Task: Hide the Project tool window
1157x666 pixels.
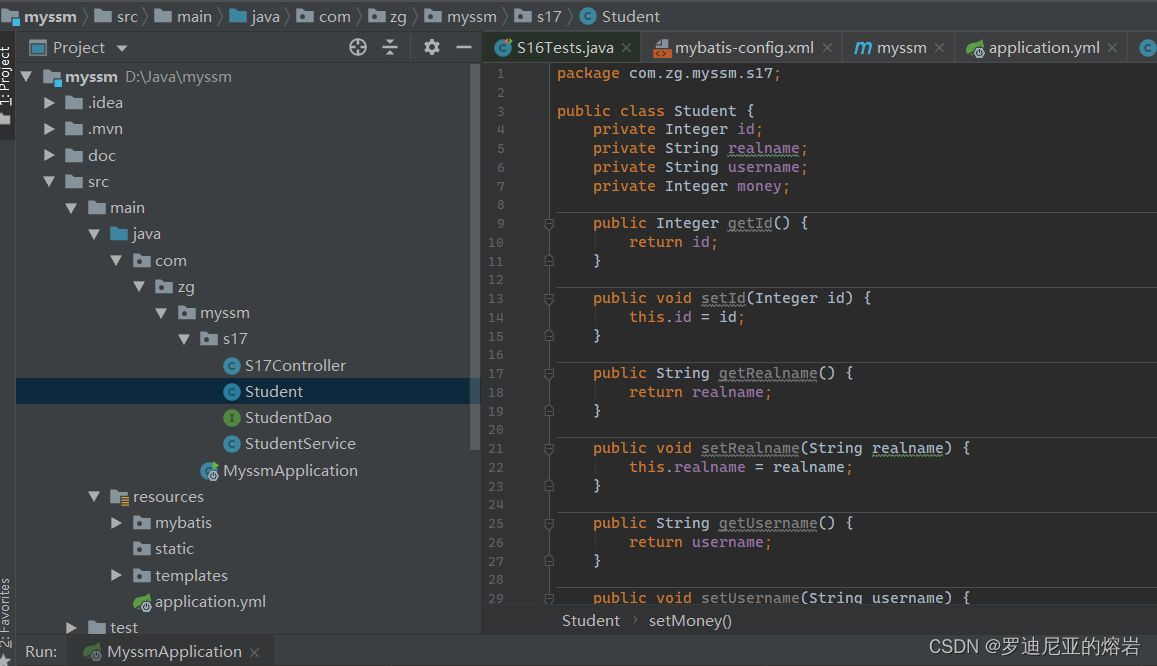Action: point(463,47)
